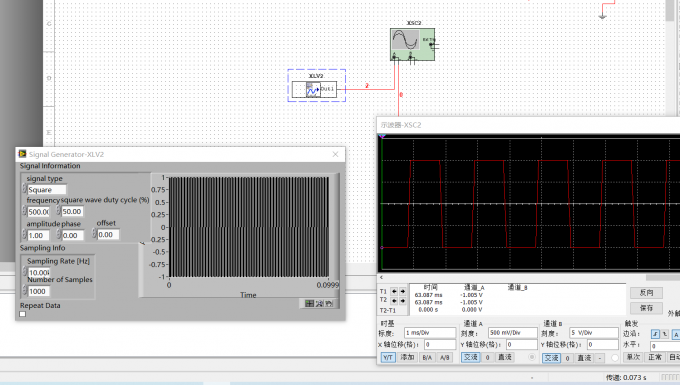Move T1 cursor right with arrow
680x385 pixels.
point(403,291)
